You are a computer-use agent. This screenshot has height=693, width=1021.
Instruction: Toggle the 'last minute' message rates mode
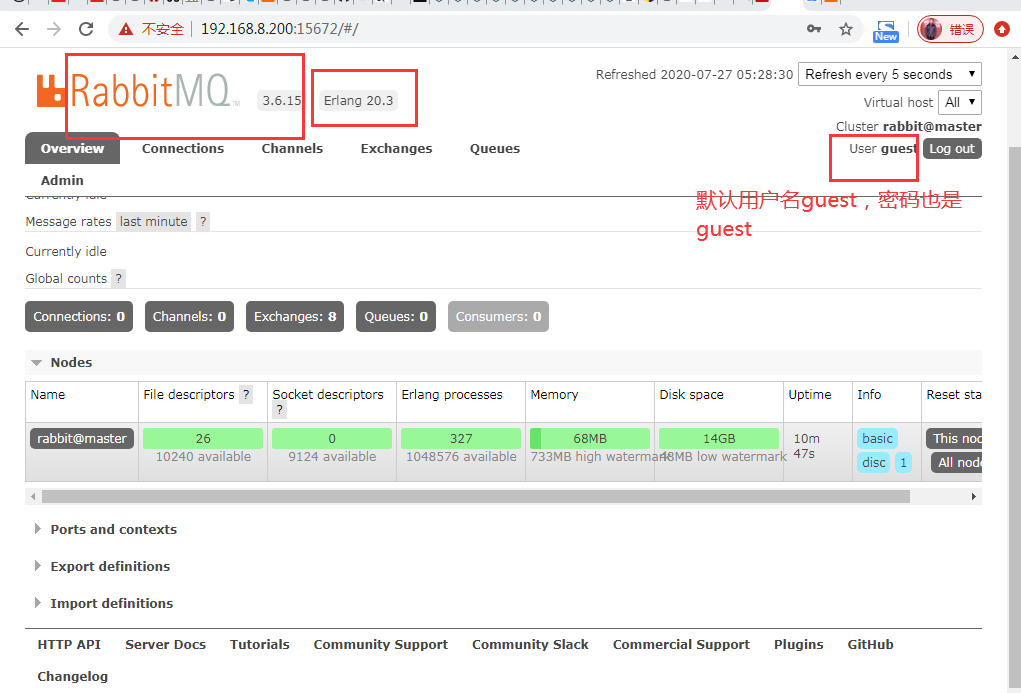pos(153,221)
